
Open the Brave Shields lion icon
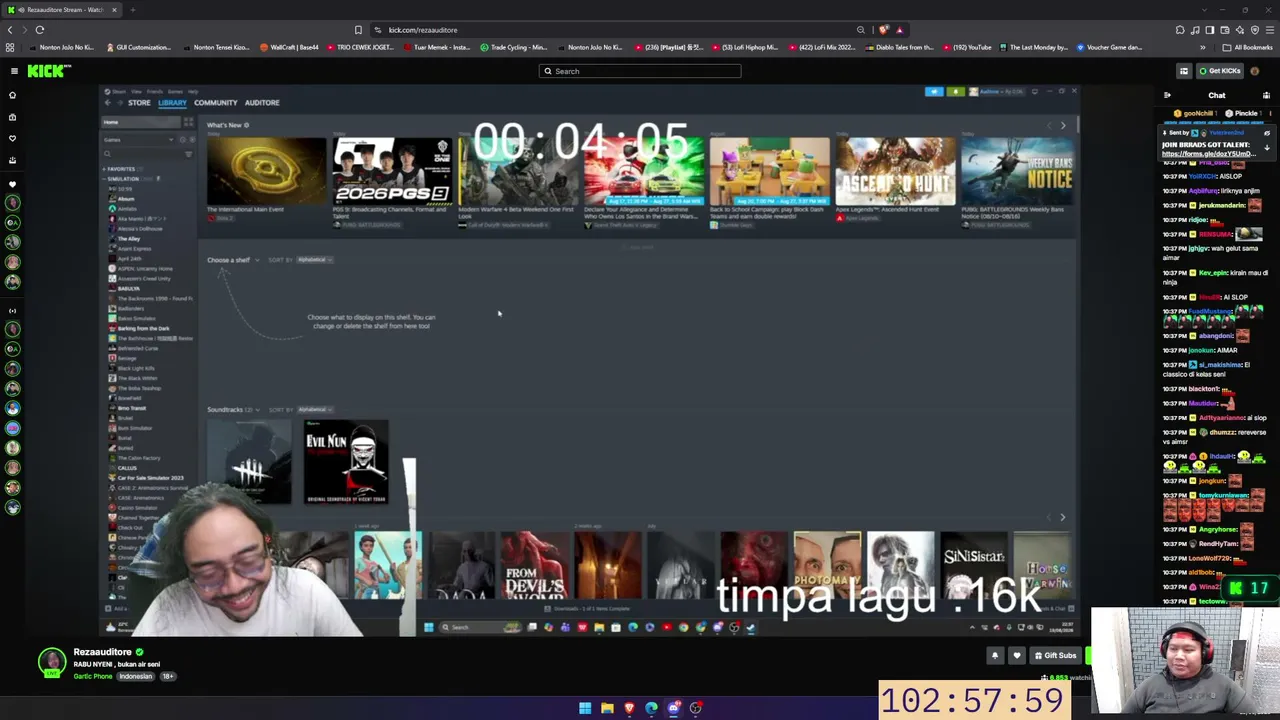tap(884, 30)
